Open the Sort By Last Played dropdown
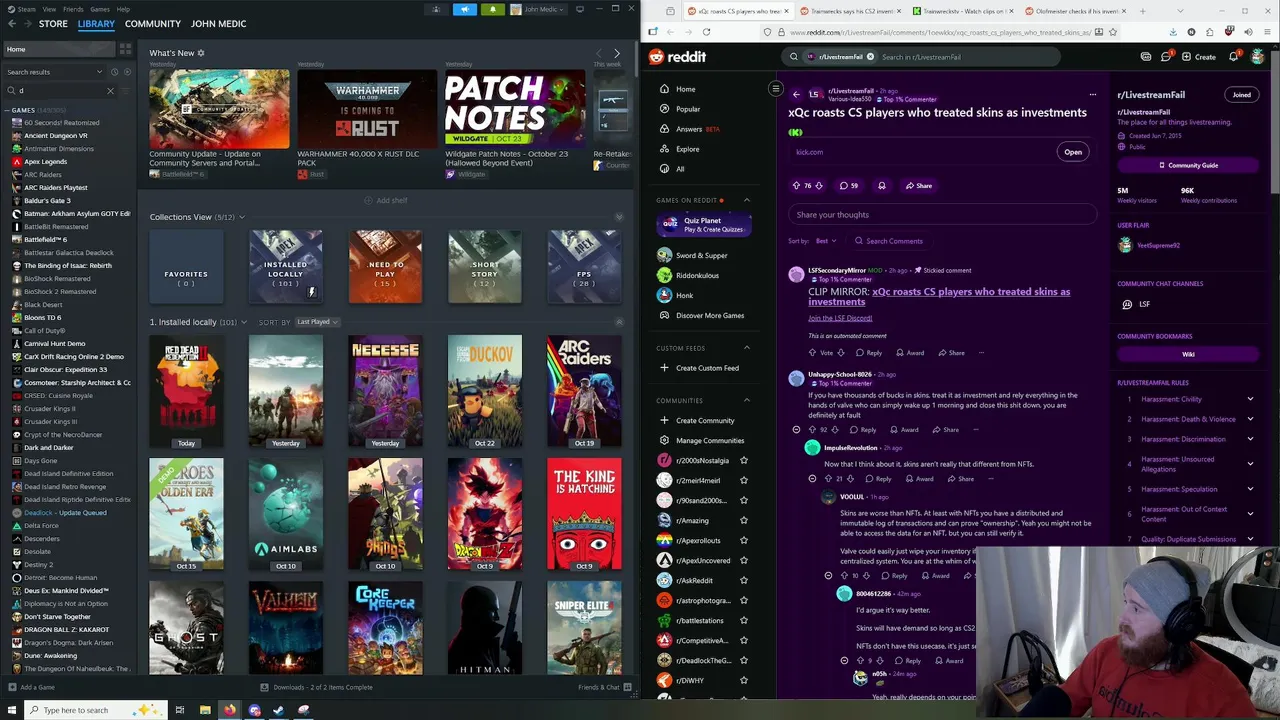 click(317, 322)
